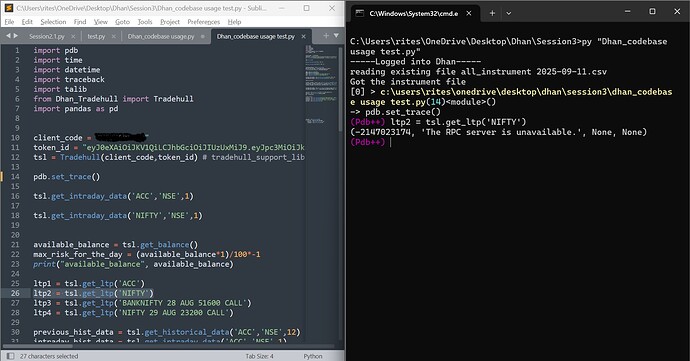Click "tsl.get_intraday_data('ACC','NSE',1)" line

click(114, 196)
